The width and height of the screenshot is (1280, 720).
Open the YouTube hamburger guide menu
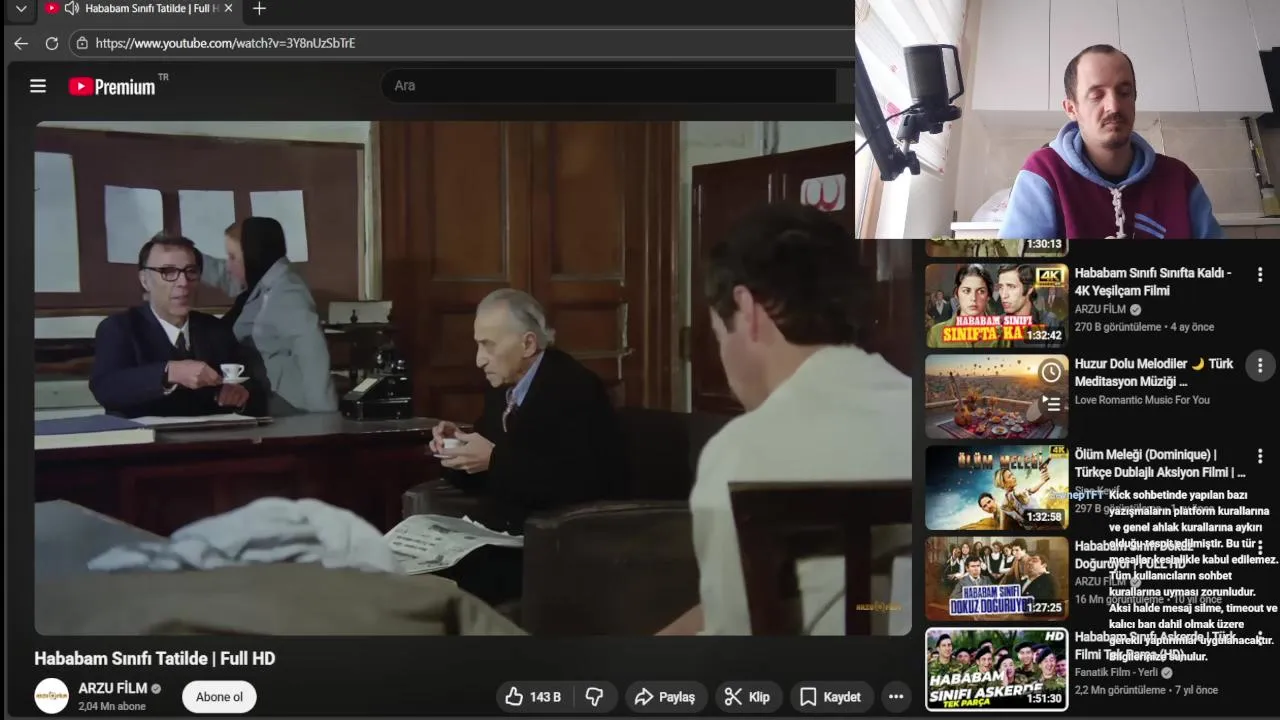38,86
